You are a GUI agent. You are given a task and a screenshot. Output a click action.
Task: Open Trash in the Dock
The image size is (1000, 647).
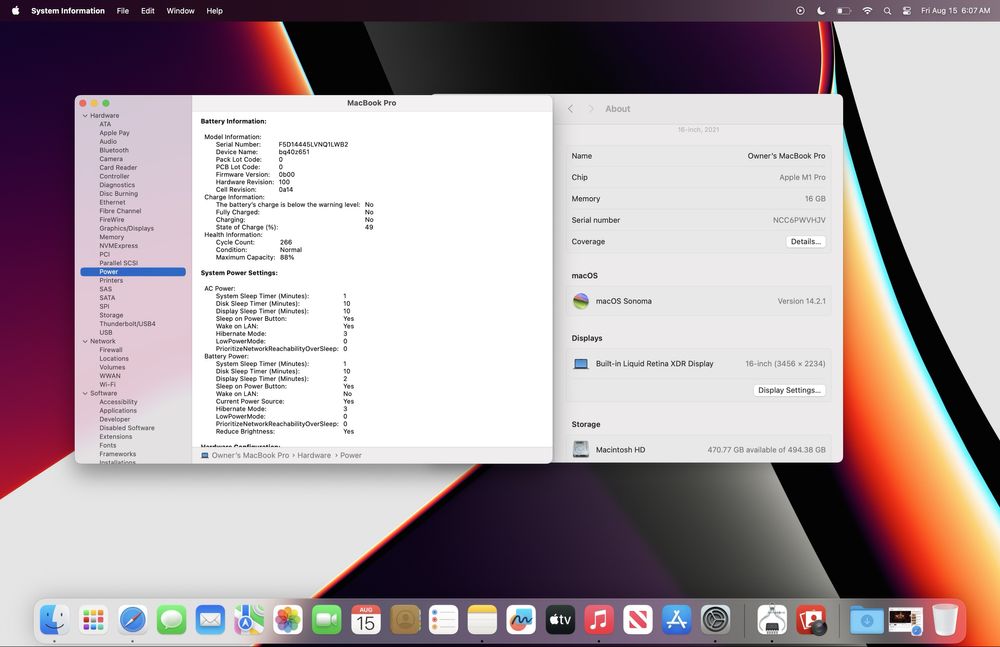pos(945,620)
